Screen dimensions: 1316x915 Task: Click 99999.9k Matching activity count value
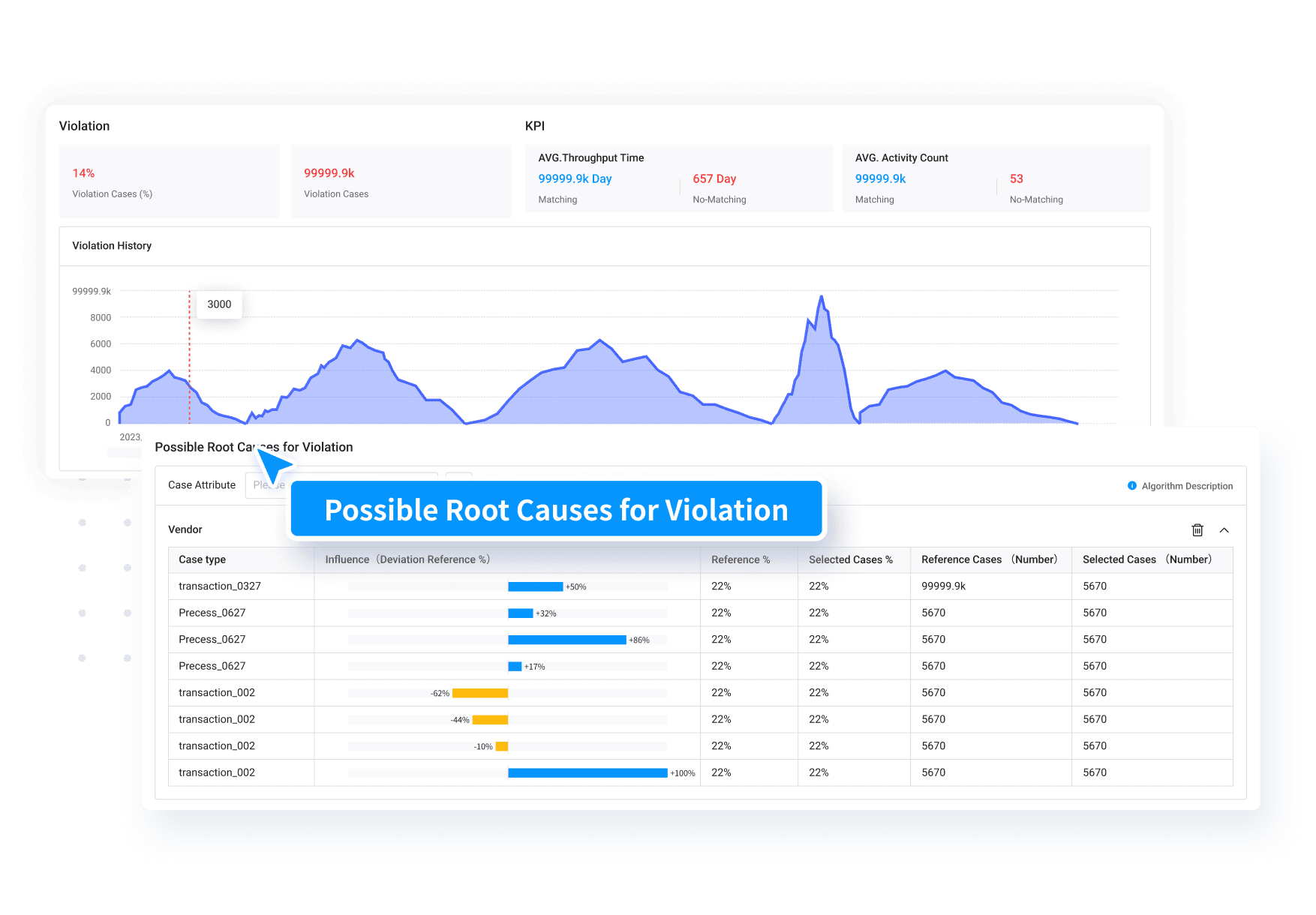click(880, 178)
